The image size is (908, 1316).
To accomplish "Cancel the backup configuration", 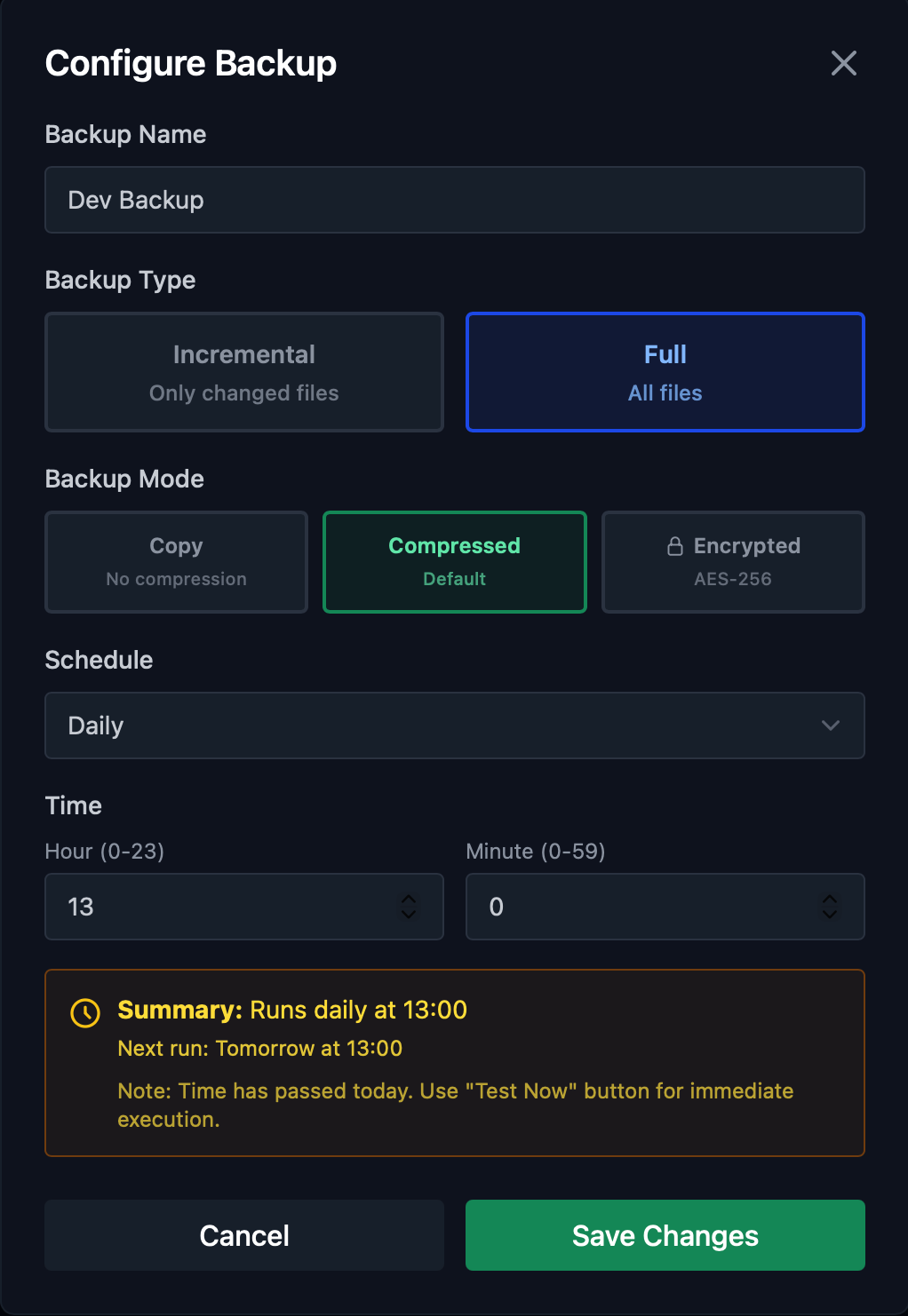I will [243, 1235].
